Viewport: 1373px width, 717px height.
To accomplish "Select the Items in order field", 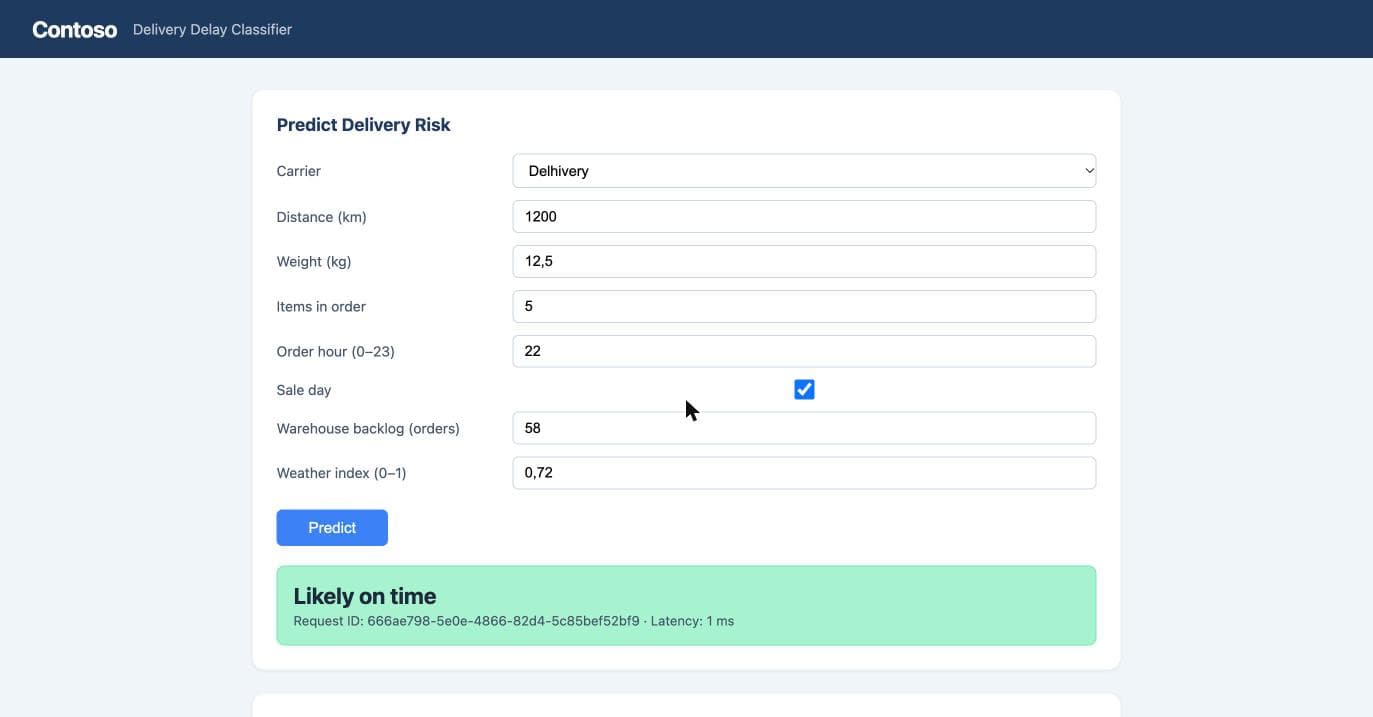I will 804,306.
